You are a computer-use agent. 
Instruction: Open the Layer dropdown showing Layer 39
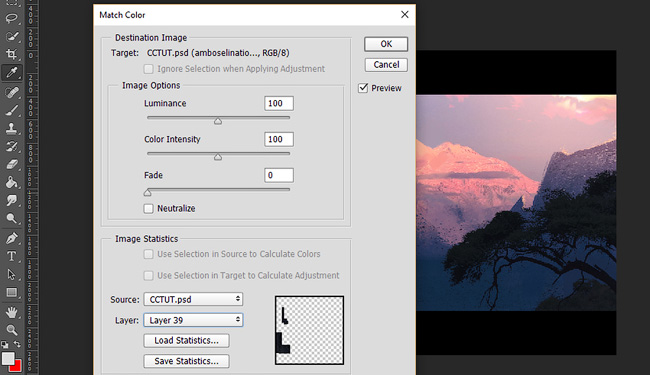193,320
